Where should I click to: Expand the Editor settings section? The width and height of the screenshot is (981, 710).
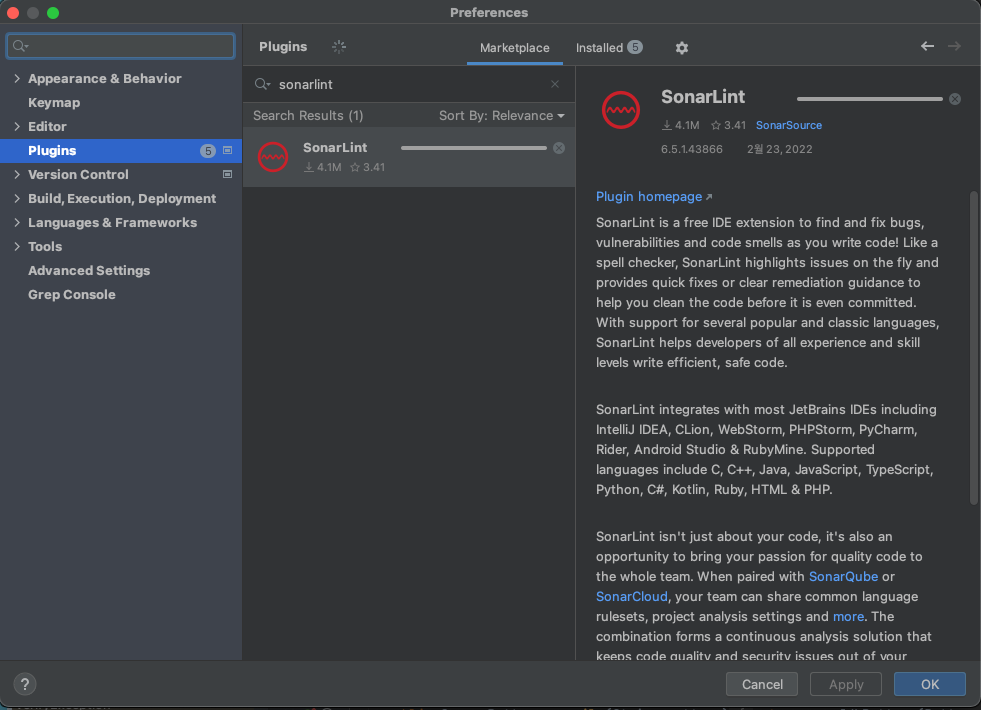point(17,126)
